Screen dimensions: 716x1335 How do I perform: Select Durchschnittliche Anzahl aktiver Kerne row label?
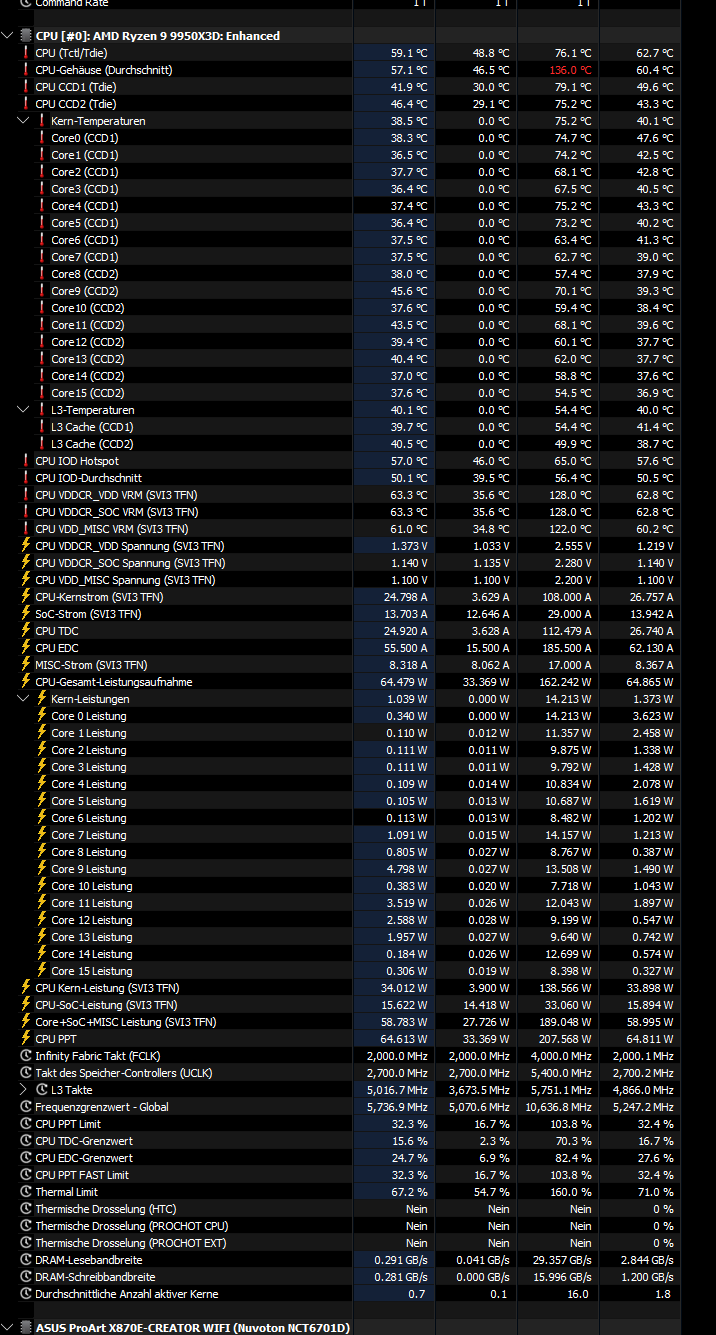[x=126, y=1294]
